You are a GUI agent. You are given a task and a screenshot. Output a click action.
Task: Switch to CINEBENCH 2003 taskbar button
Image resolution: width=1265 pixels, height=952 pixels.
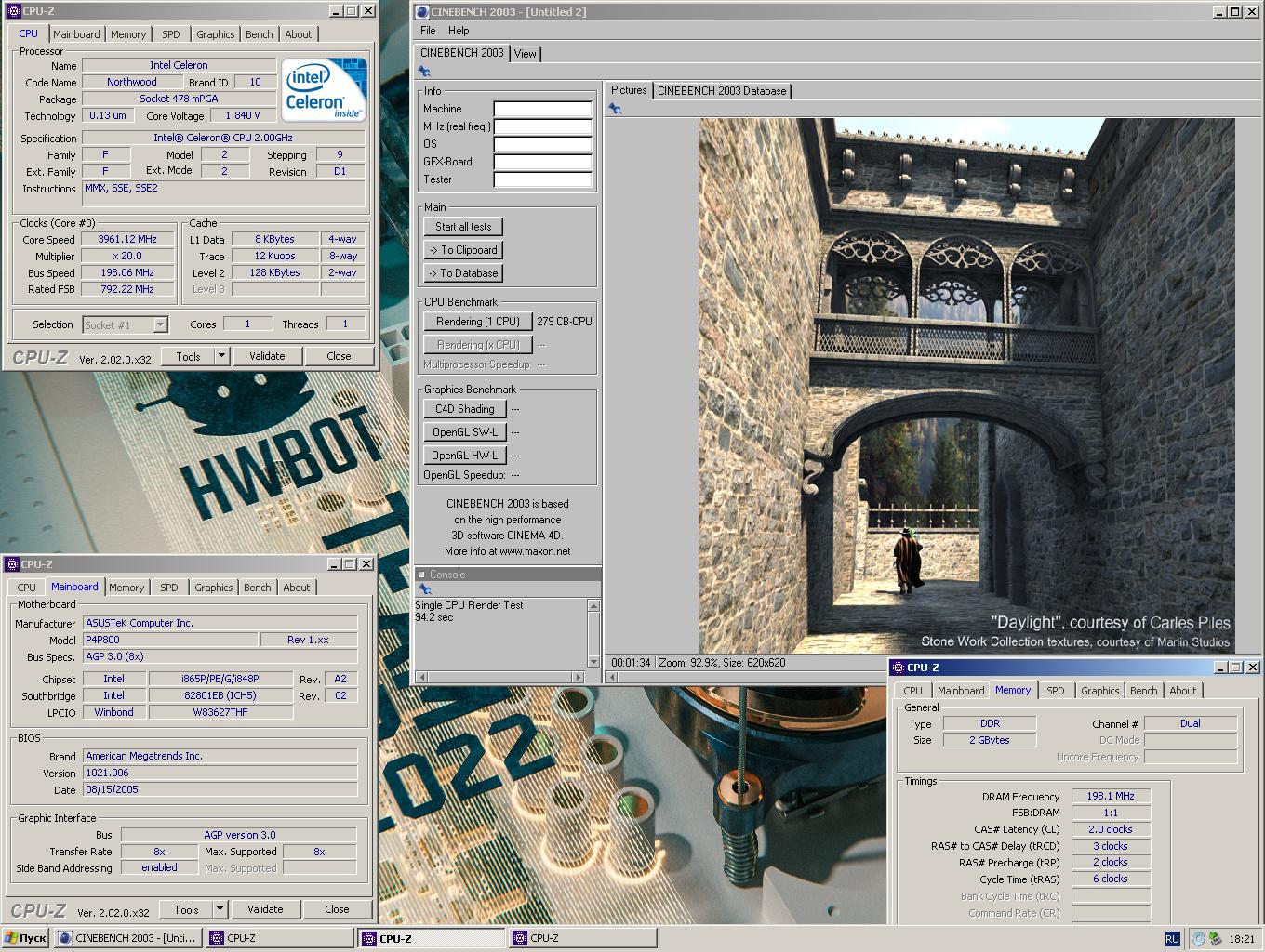[x=126, y=939]
